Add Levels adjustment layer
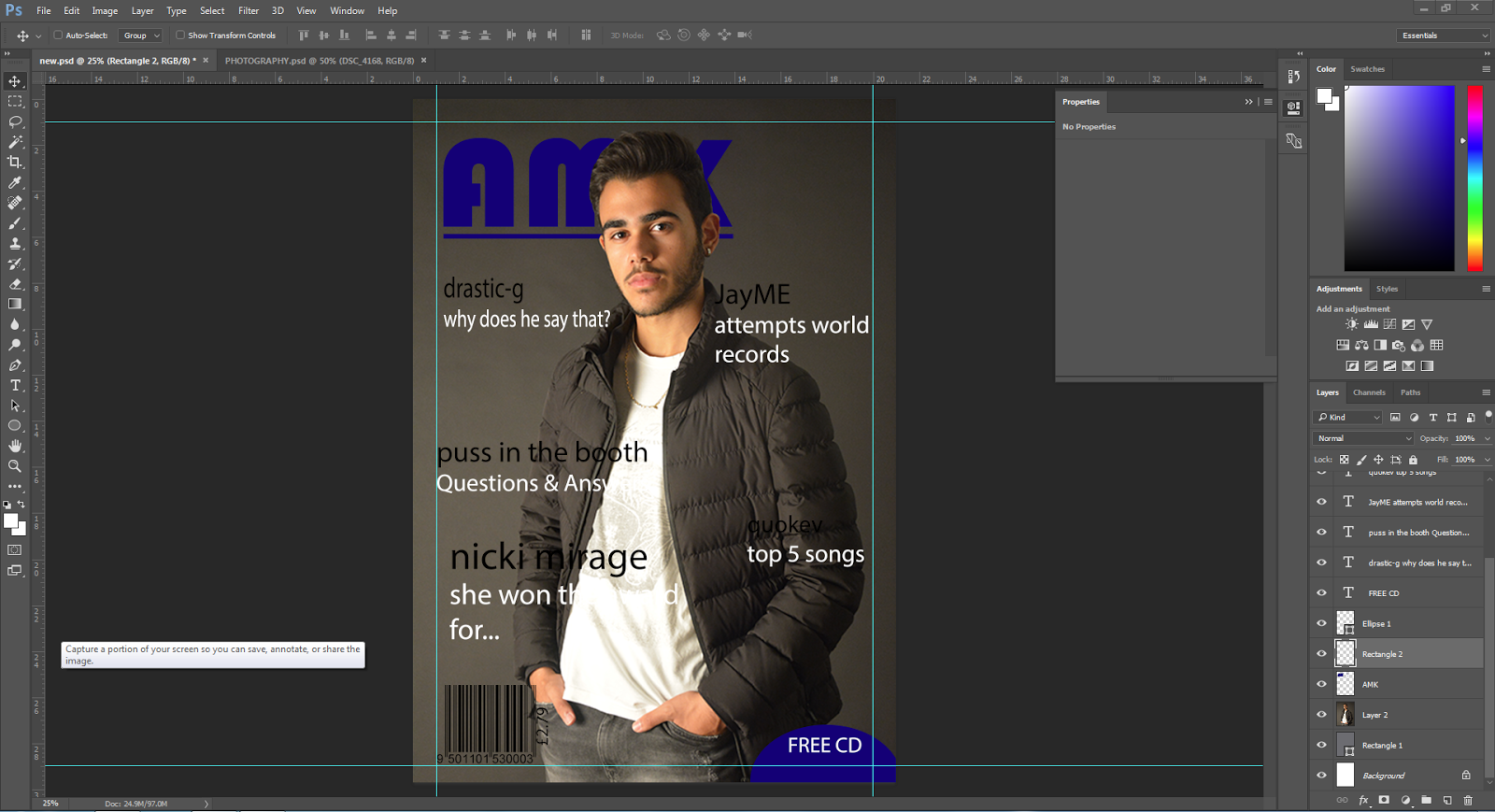The width and height of the screenshot is (1495, 812). pos(1371,324)
